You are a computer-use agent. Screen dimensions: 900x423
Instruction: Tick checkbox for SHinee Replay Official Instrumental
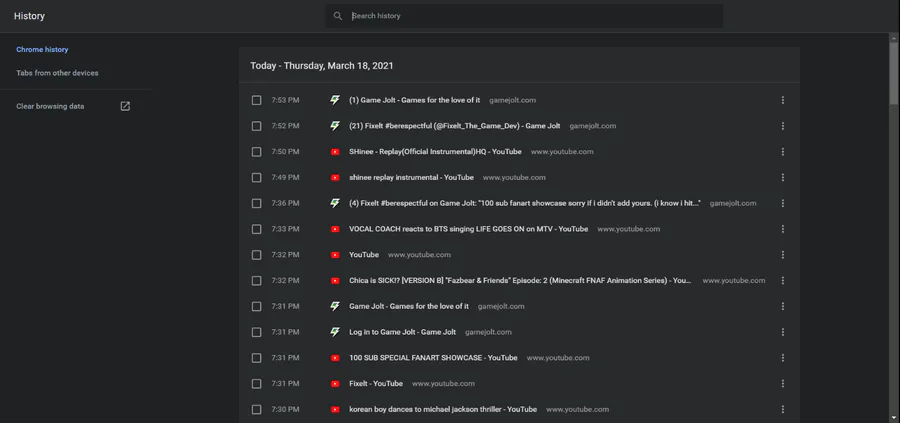click(x=257, y=152)
